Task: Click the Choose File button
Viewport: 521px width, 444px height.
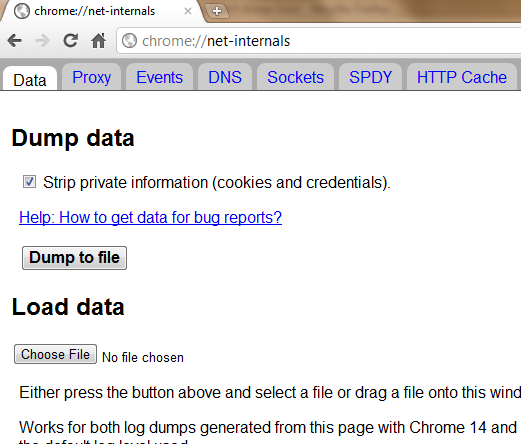Action: pos(55,354)
